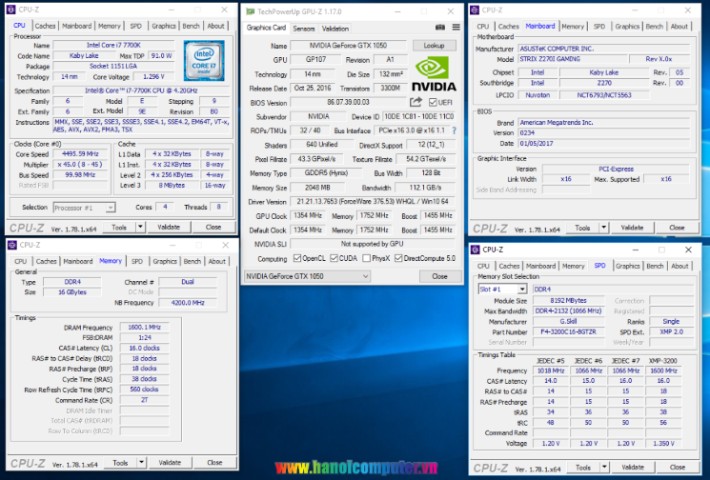
Task: Click the Intel Core i7 badge image
Action: 204,61
